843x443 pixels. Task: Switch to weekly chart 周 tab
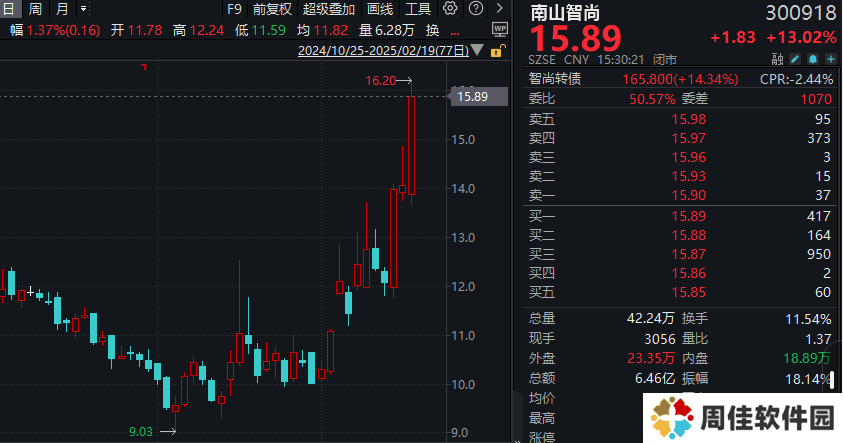click(x=35, y=9)
